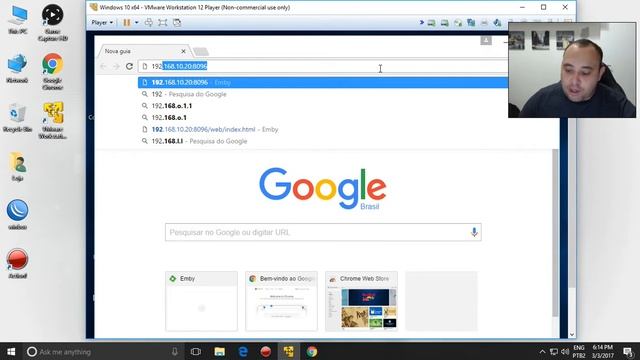Click the volume speaker icon in the tray
This screenshot has height=360, width=640.
pos(565,351)
